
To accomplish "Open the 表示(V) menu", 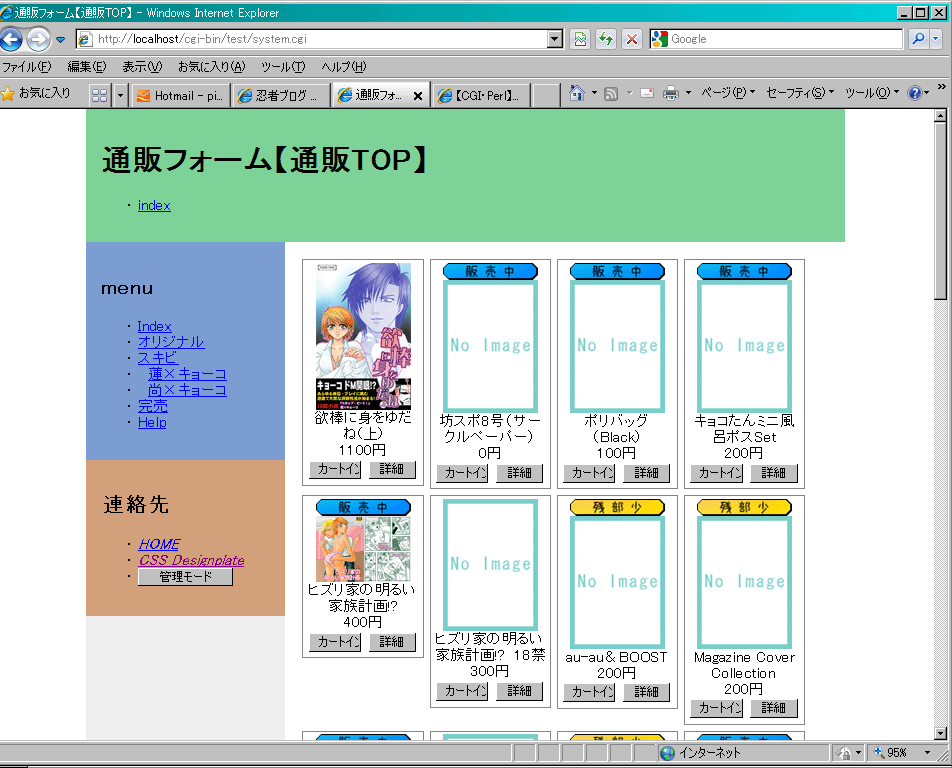I will pos(142,67).
